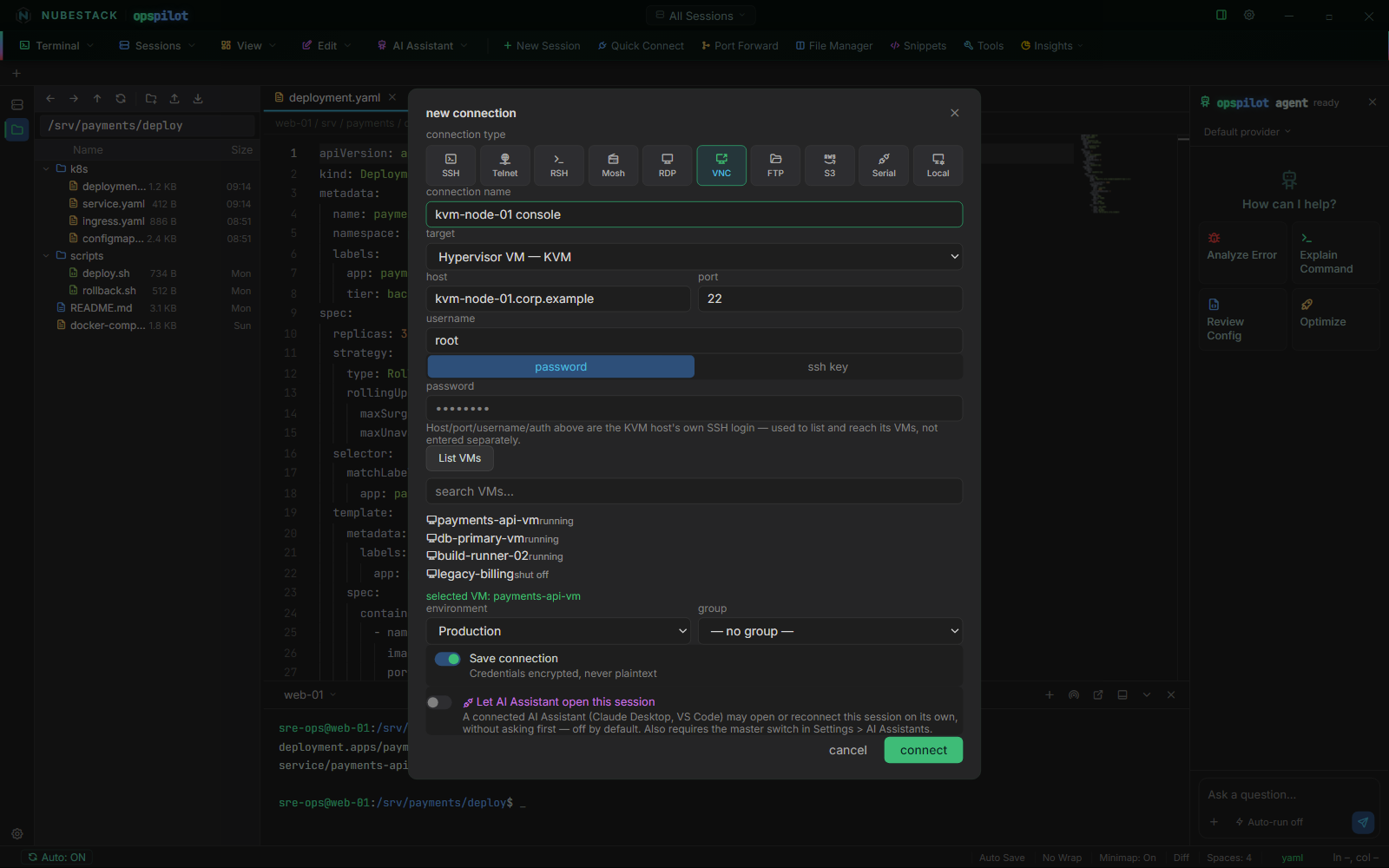The height and width of the screenshot is (868, 1389).
Task: Click Quick Connect in toolbar
Action: click(641, 46)
